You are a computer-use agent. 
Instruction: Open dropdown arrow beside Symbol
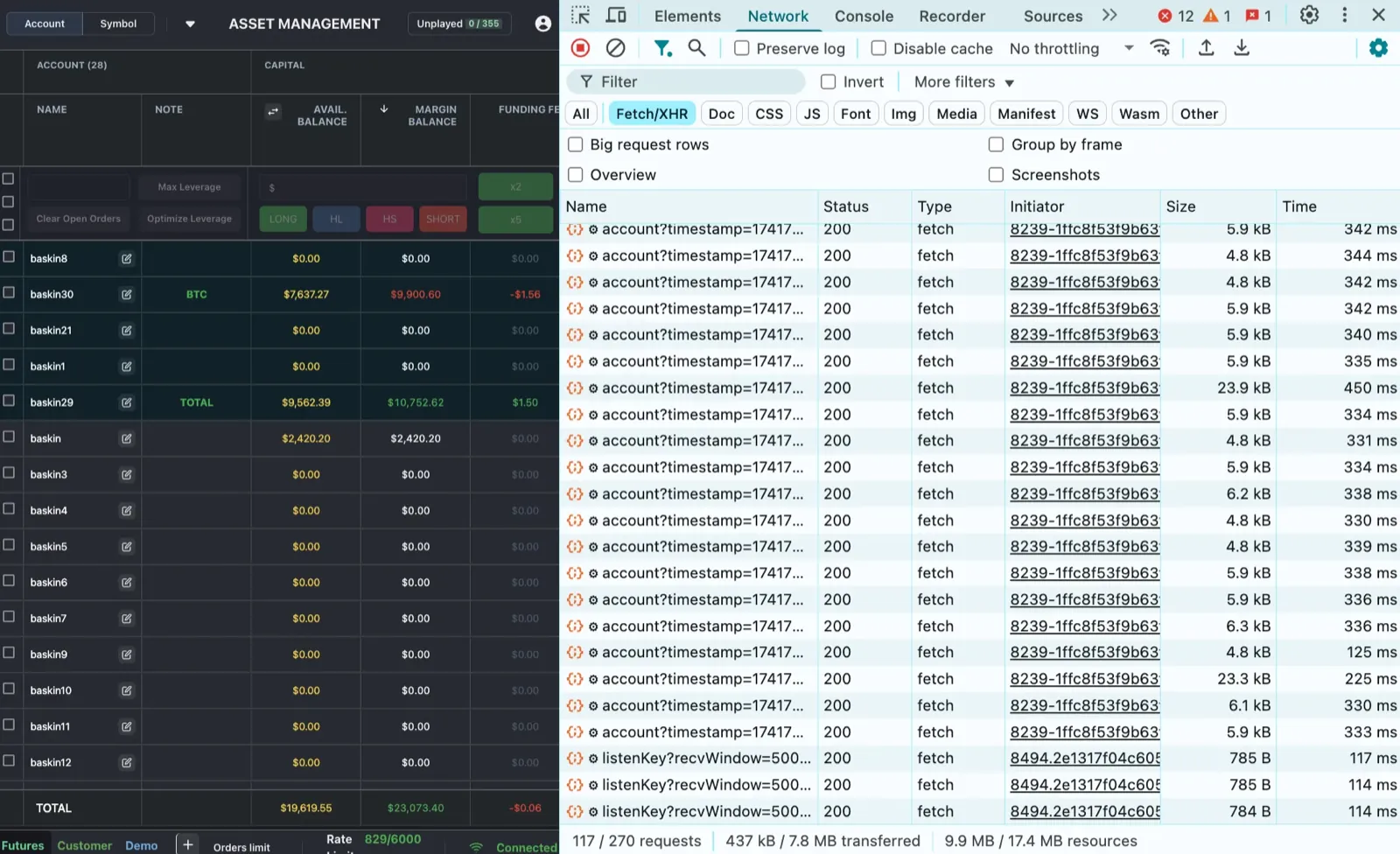coord(190,24)
